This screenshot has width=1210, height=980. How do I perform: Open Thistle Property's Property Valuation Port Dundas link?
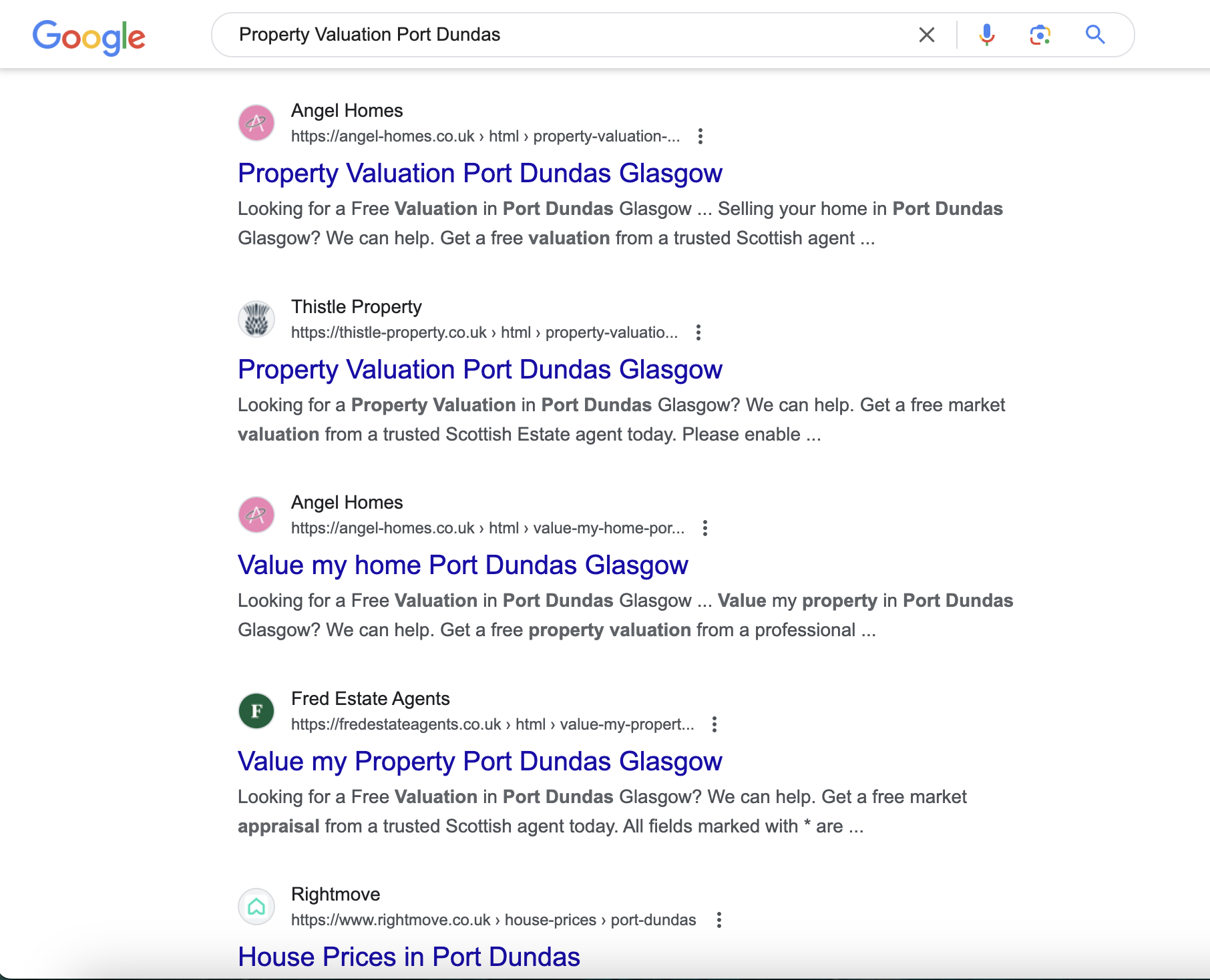click(x=479, y=369)
